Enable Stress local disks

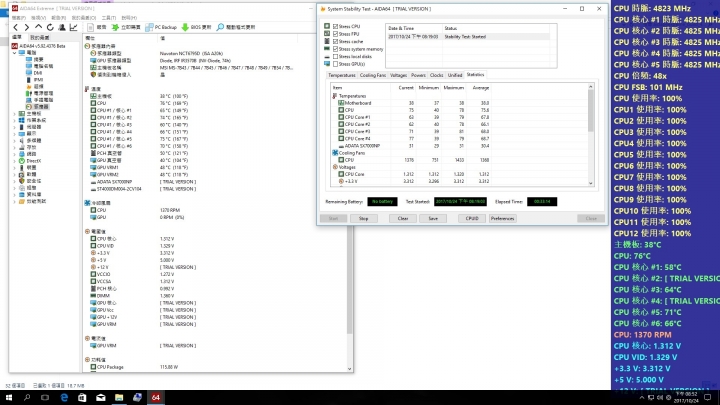(x=335, y=56)
